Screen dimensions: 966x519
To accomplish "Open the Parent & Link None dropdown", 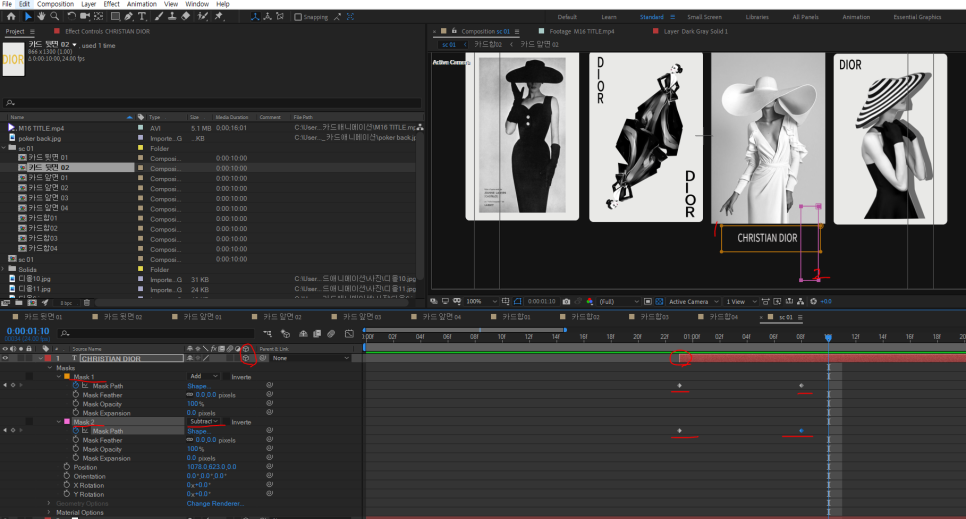I will pos(310,358).
